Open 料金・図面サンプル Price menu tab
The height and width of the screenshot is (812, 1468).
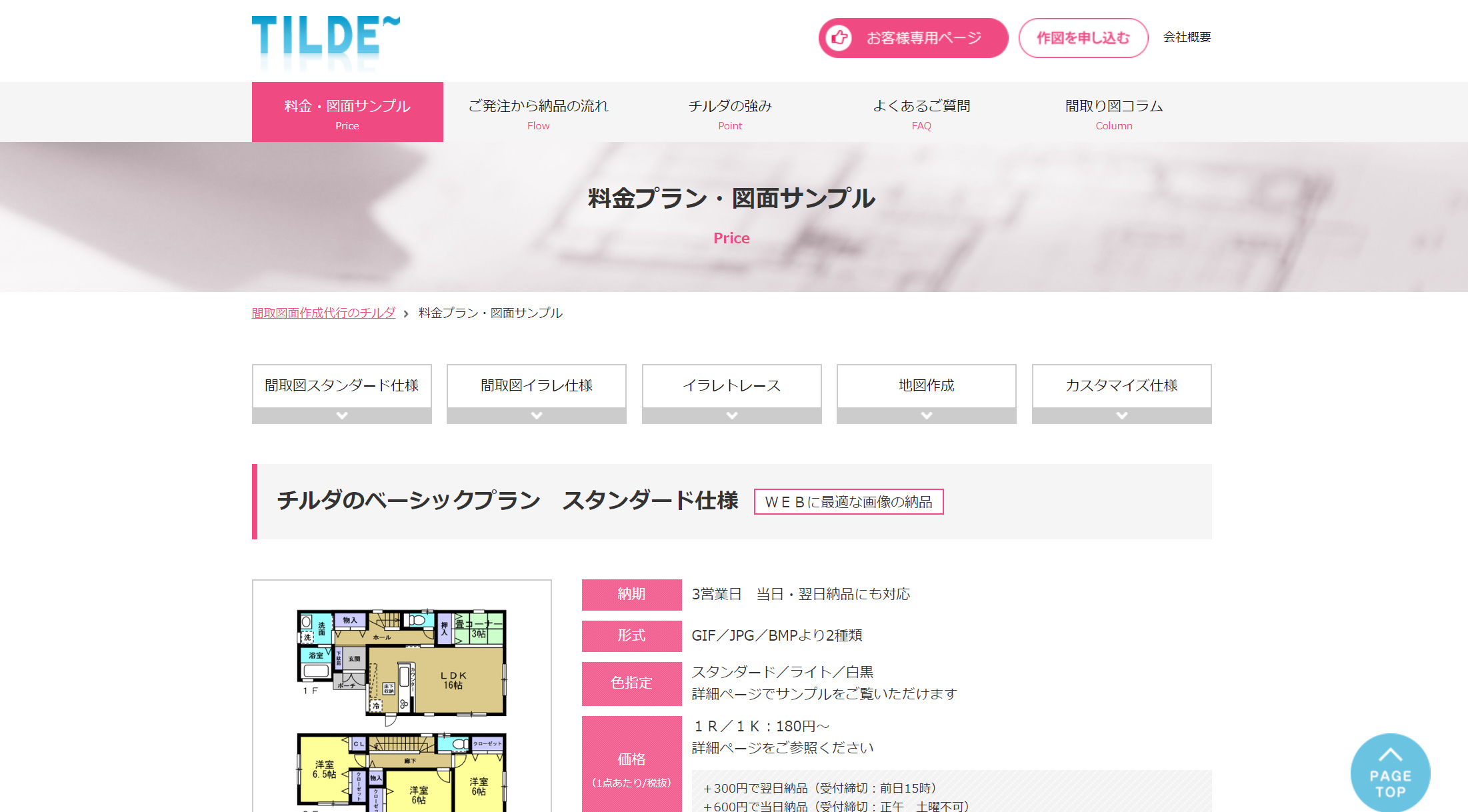pyautogui.click(x=347, y=112)
